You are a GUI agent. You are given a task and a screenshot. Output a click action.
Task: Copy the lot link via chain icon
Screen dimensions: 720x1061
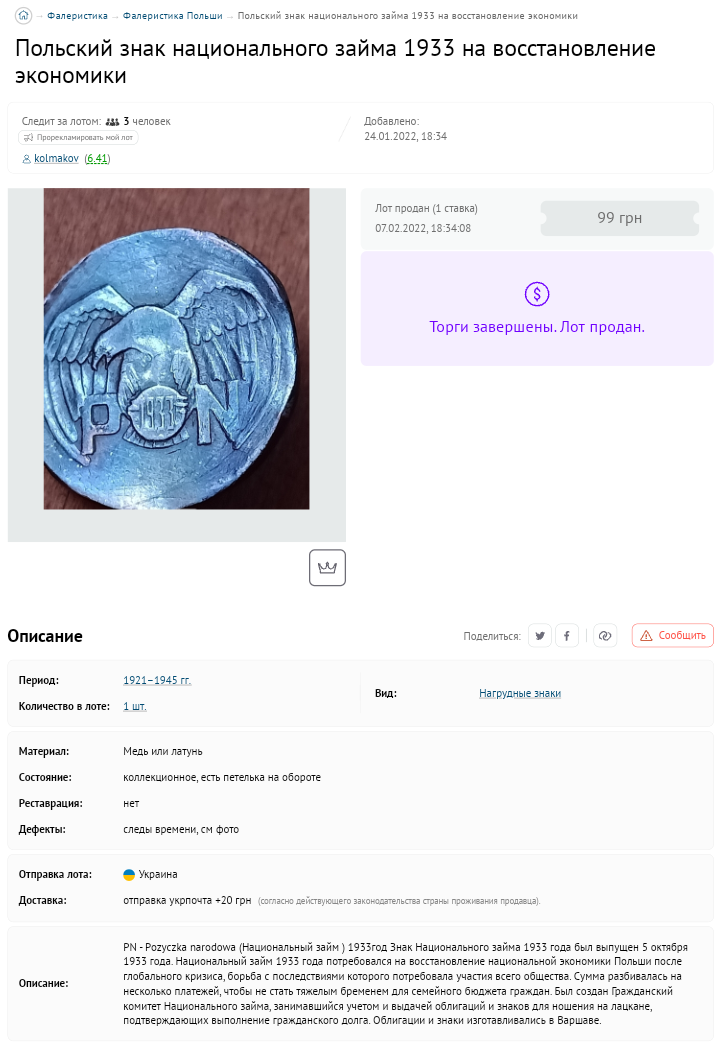[x=604, y=635]
